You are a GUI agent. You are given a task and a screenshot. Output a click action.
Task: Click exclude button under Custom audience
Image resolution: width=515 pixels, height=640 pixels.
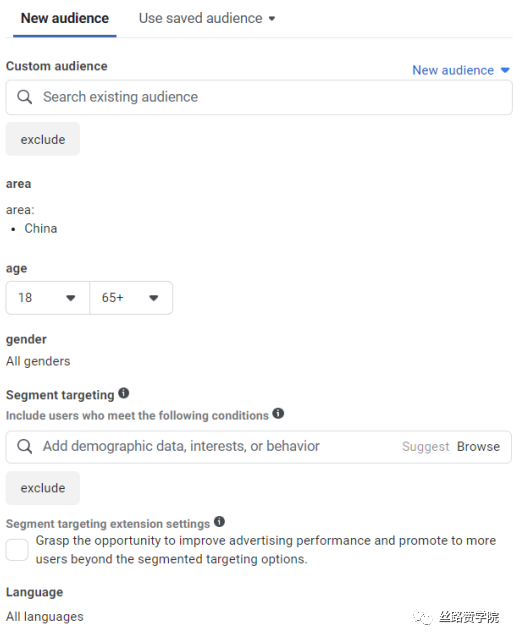click(x=43, y=140)
